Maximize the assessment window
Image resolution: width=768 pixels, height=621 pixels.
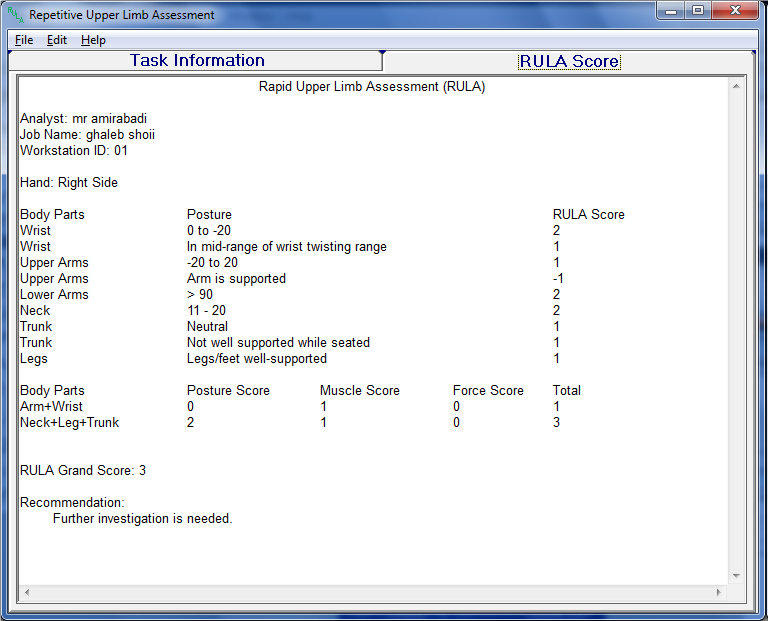(x=697, y=12)
